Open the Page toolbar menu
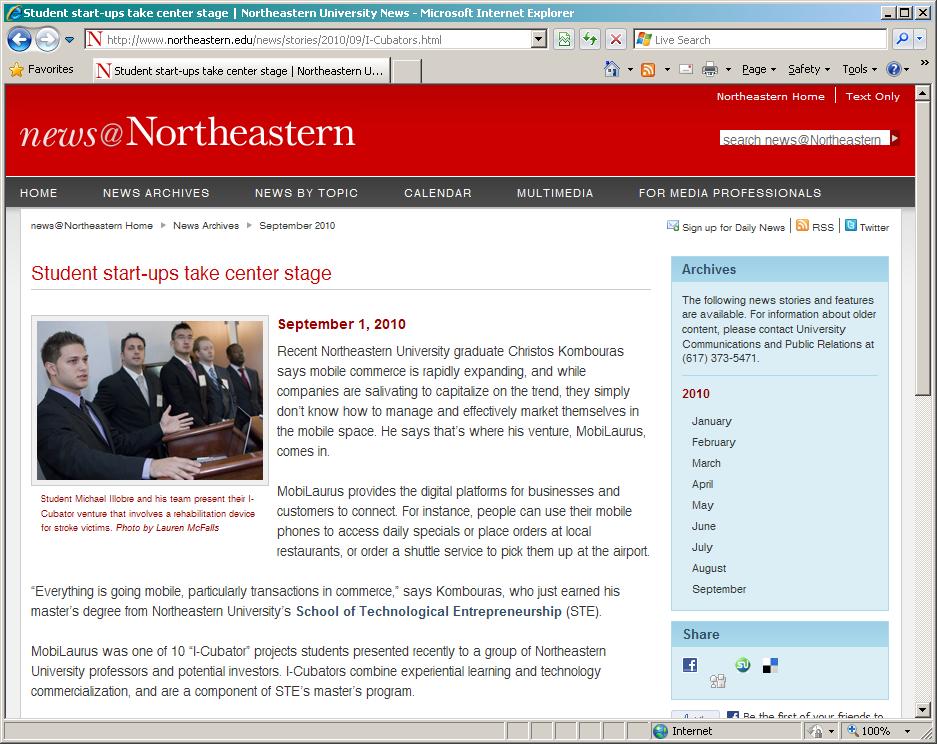Image resolution: width=937 pixels, height=744 pixels. [759, 69]
